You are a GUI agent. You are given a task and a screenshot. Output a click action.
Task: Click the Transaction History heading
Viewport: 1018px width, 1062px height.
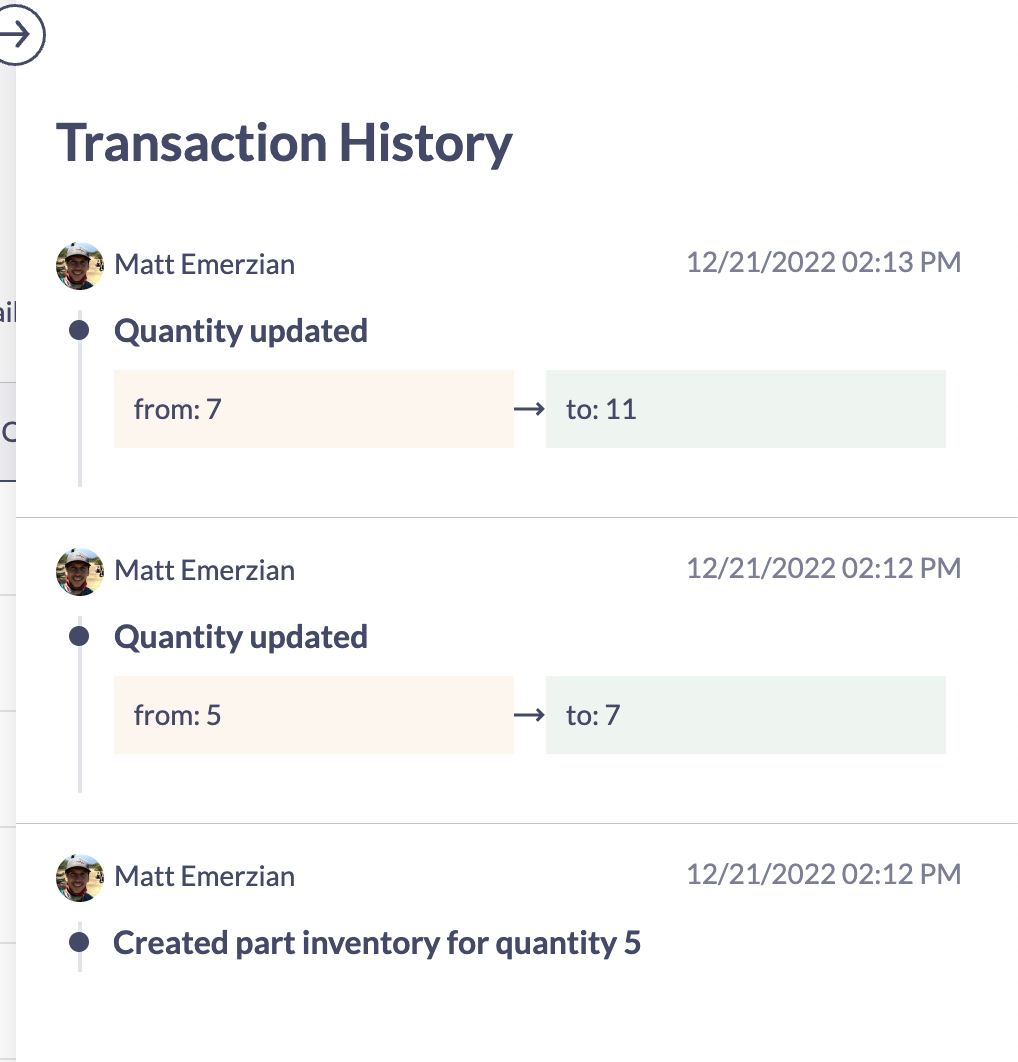(x=284, y=142)
